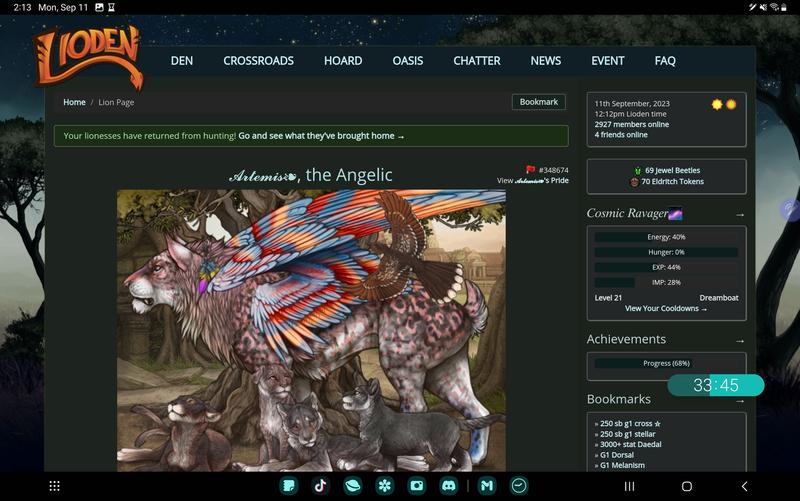Image resolution: width=800 pixels, height=501 pixels.
Task: Click the image notification icon in status bar
Action: [99, 7]
